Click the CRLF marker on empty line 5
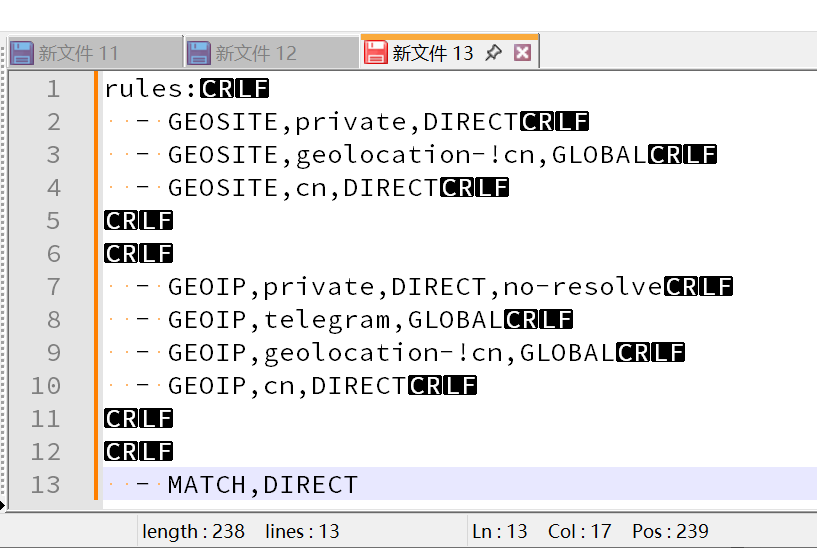Image resolution: width=817 pixels, height=548 pixels. pyautogui.click(x=138, y=221)
